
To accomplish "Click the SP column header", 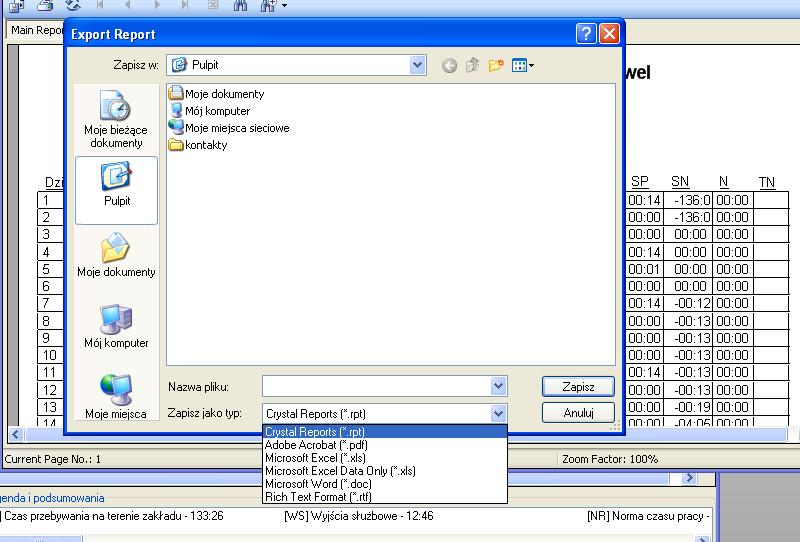I will tap(639, 182).
